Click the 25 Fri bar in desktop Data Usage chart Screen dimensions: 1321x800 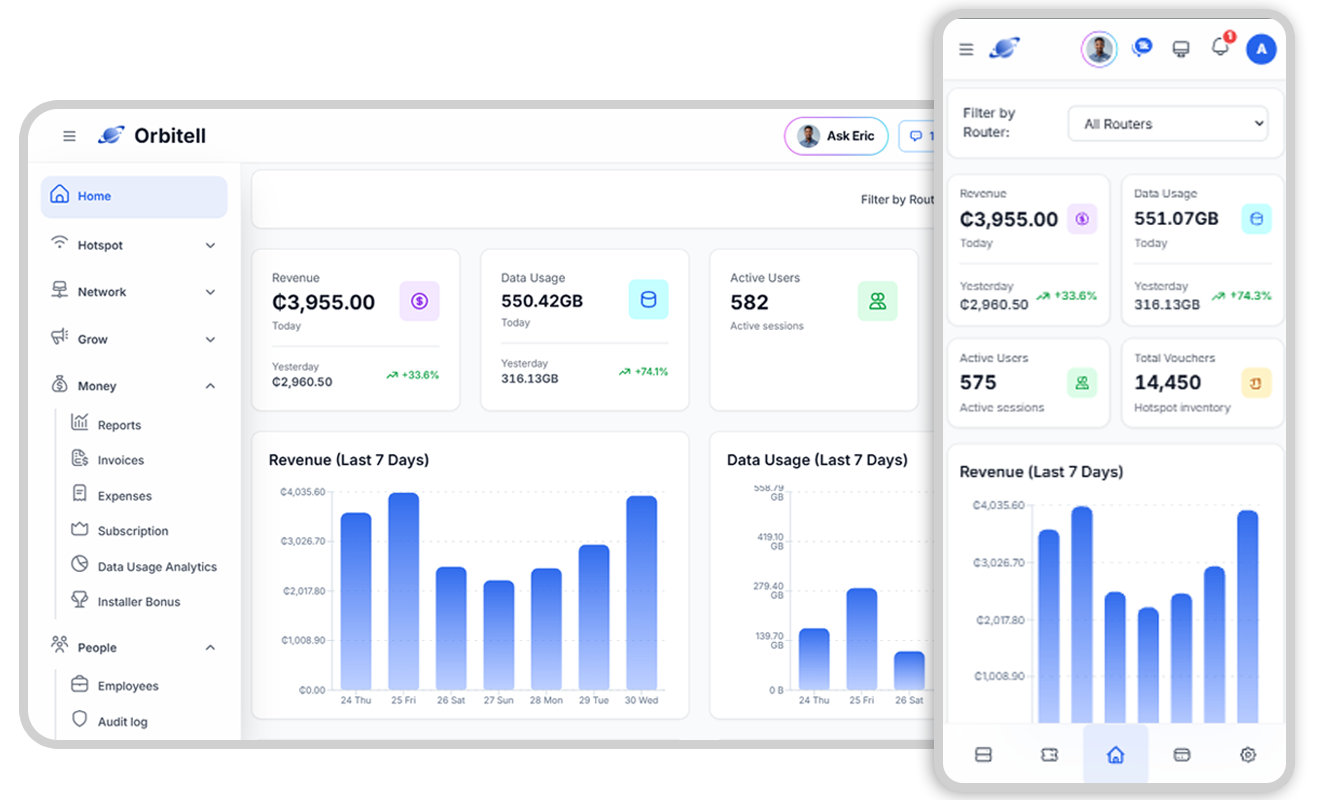(x=861, y=639)
